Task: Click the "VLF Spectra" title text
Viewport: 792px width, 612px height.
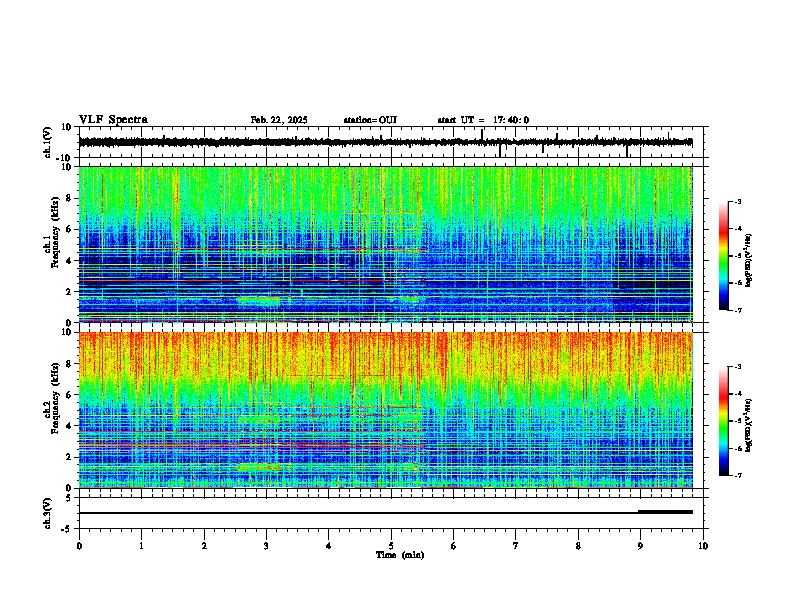Action: [113, 120]
